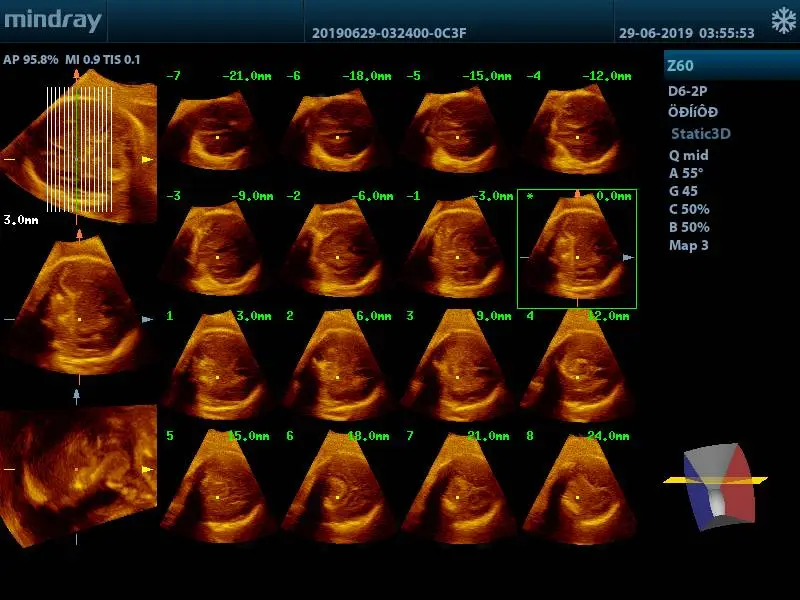Viewport: 800px width, 600px height.
Task: Click the slice-position lines on the reference image
Action: pyautogui.click(x=78, y=150)
